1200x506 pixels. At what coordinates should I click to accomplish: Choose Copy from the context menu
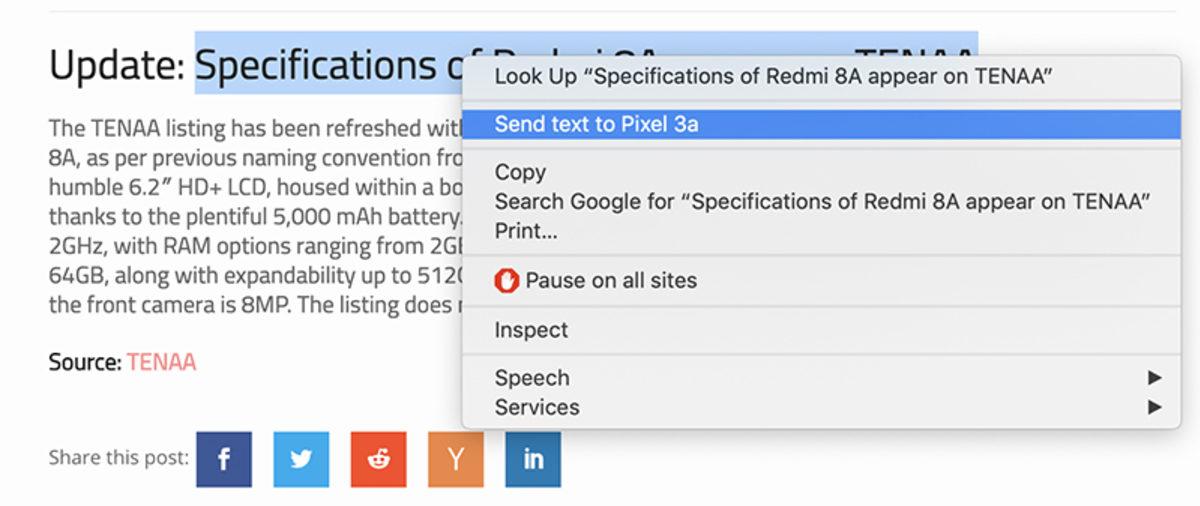(520, 172)
